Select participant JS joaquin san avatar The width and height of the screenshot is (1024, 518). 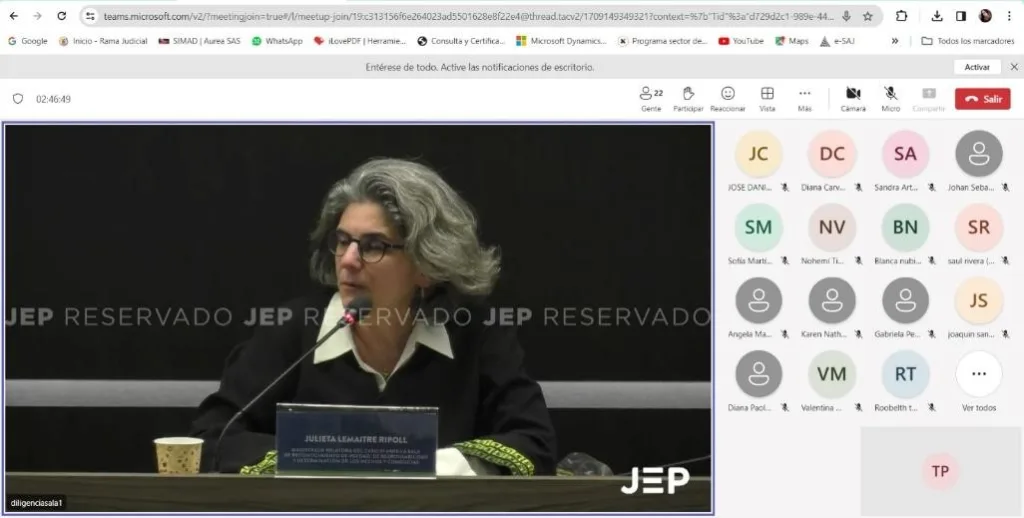coord(979,300)
